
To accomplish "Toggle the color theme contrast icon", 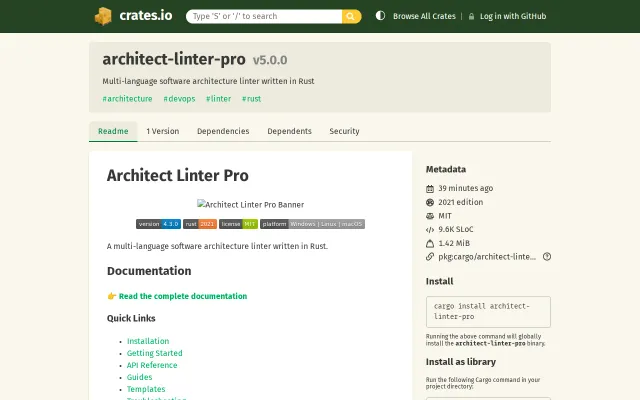I will (x=380, y=16).
